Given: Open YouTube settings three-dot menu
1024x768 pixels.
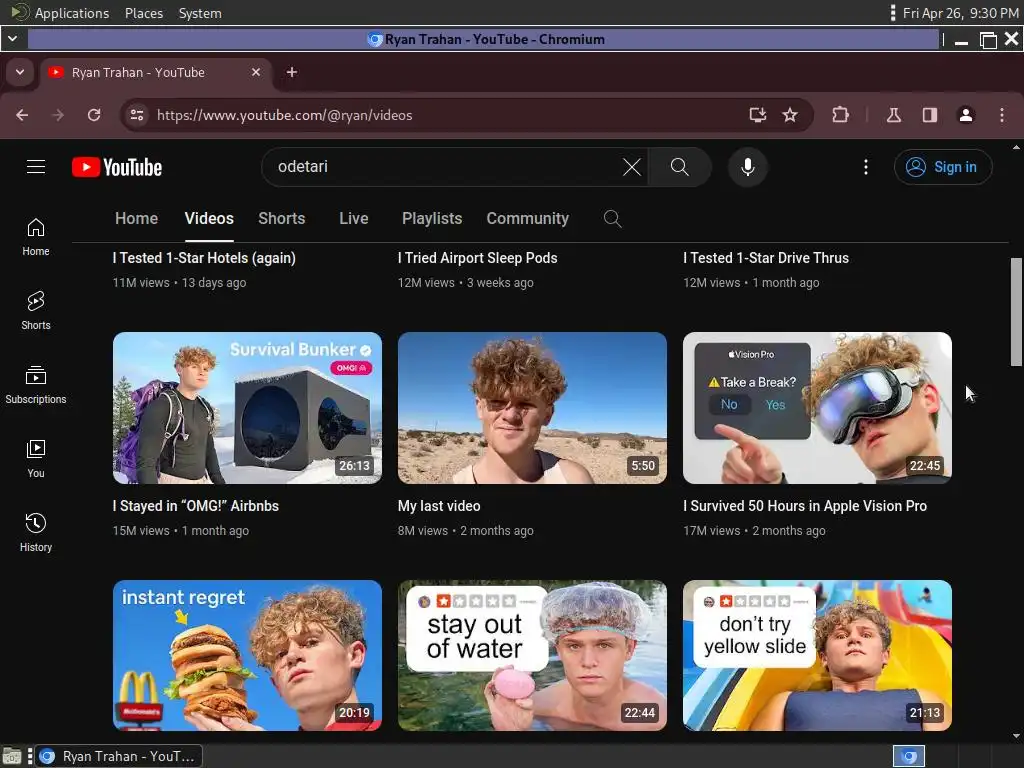Looking at the screenshot, I should [866, 167].
